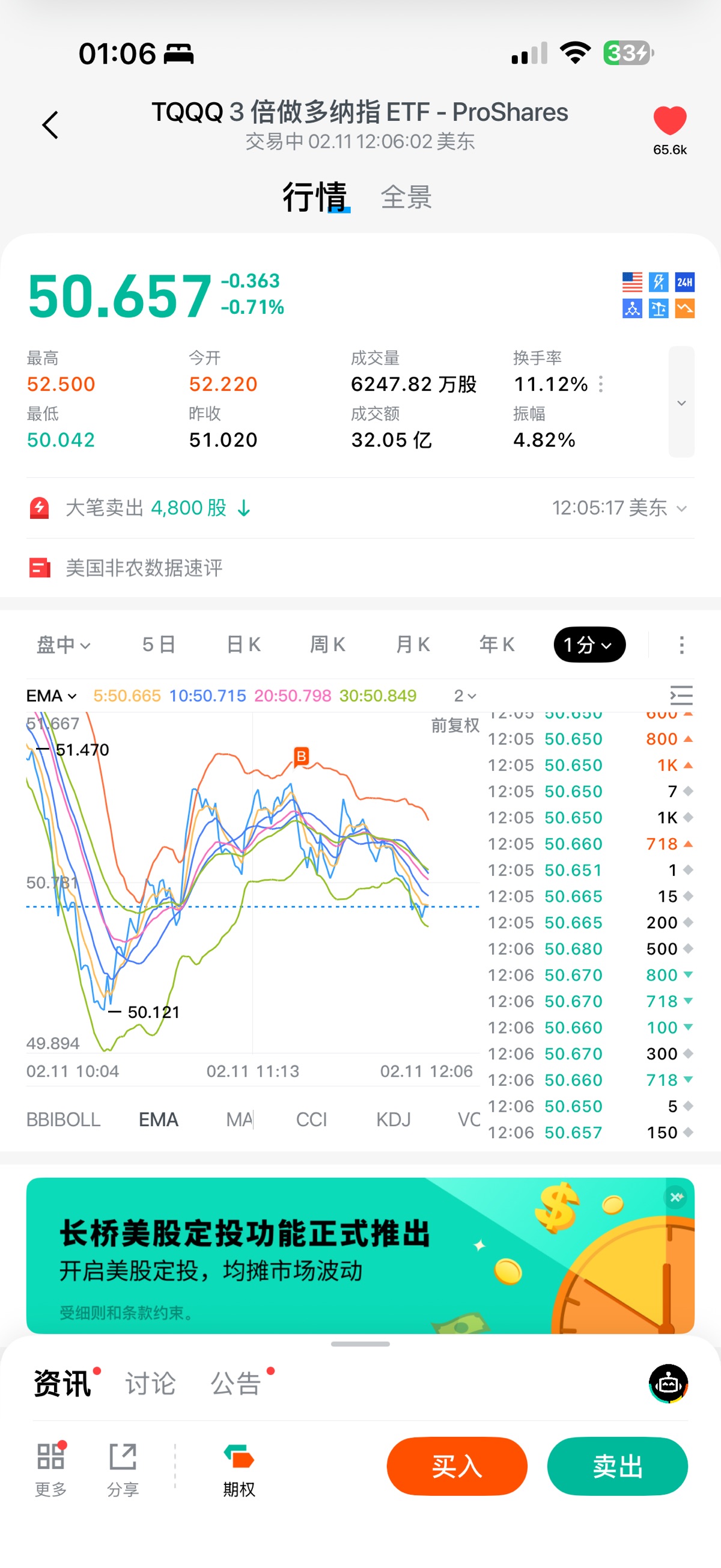Open the three-dot chart options menu
The image size is (721, 1568).
pyautogui.click(x=681, y=645)
